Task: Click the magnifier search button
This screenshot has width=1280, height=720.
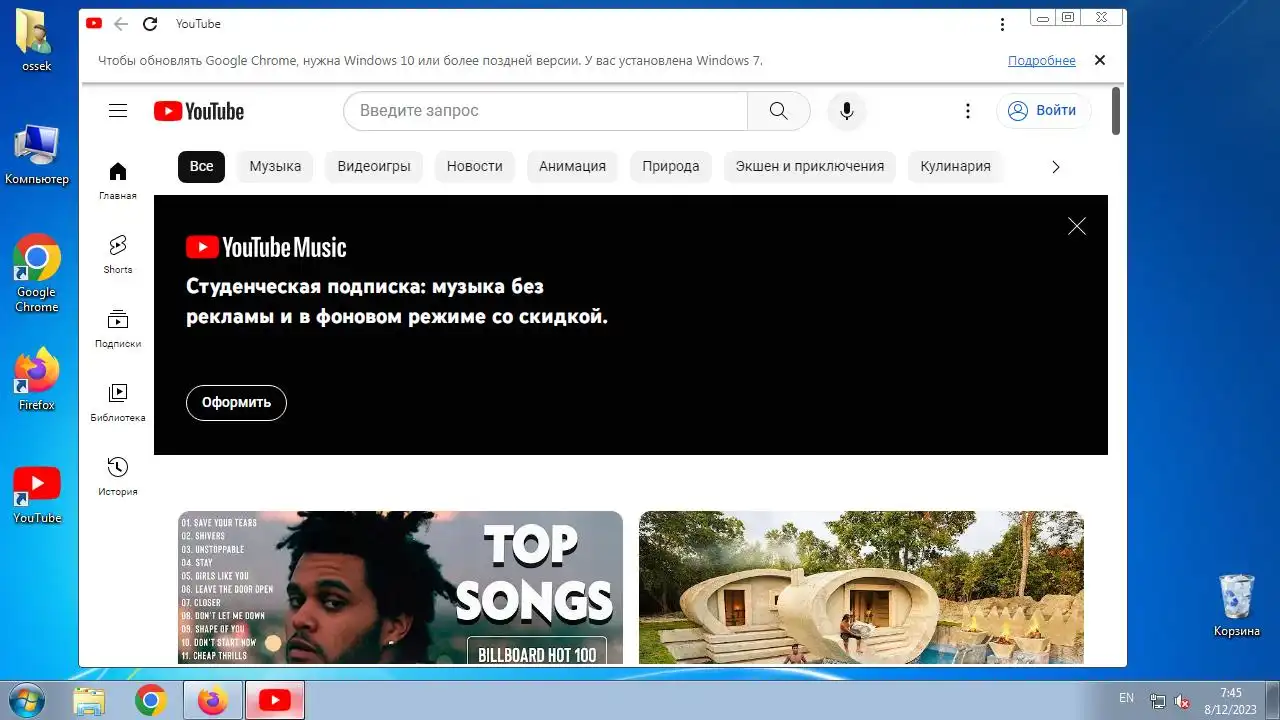Action: pyautogui.click(x=779, y=111)
